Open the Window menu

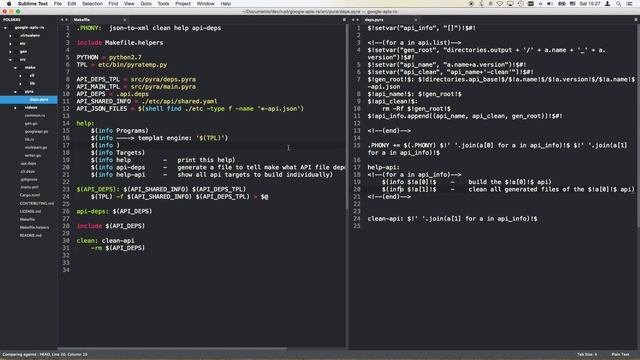click(x=205, y=4)
